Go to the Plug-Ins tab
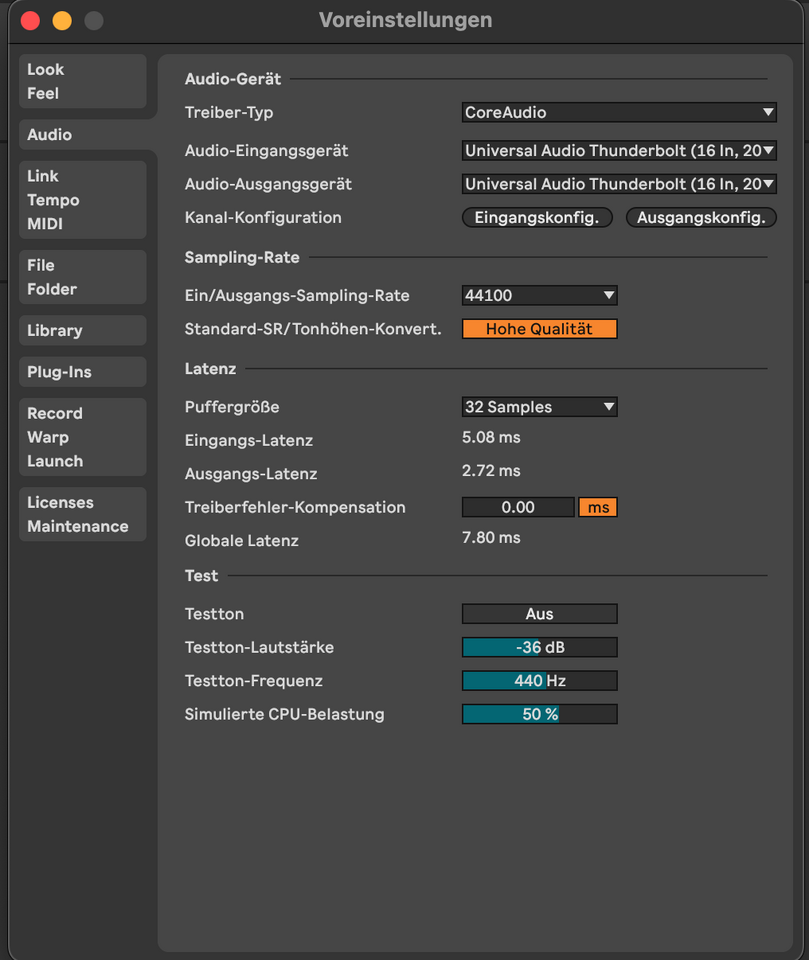 (x=83, y=372)
